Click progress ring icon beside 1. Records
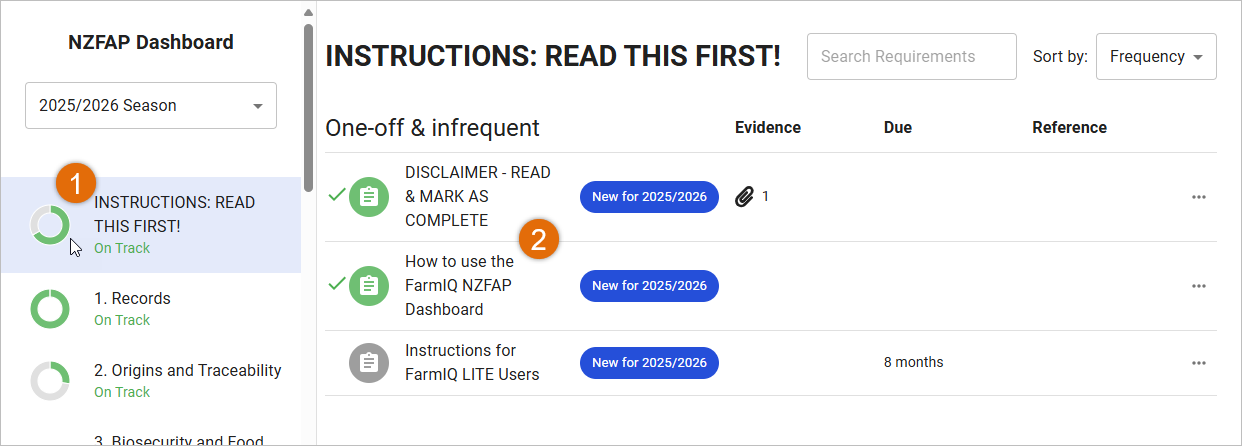 pos(49,309)
